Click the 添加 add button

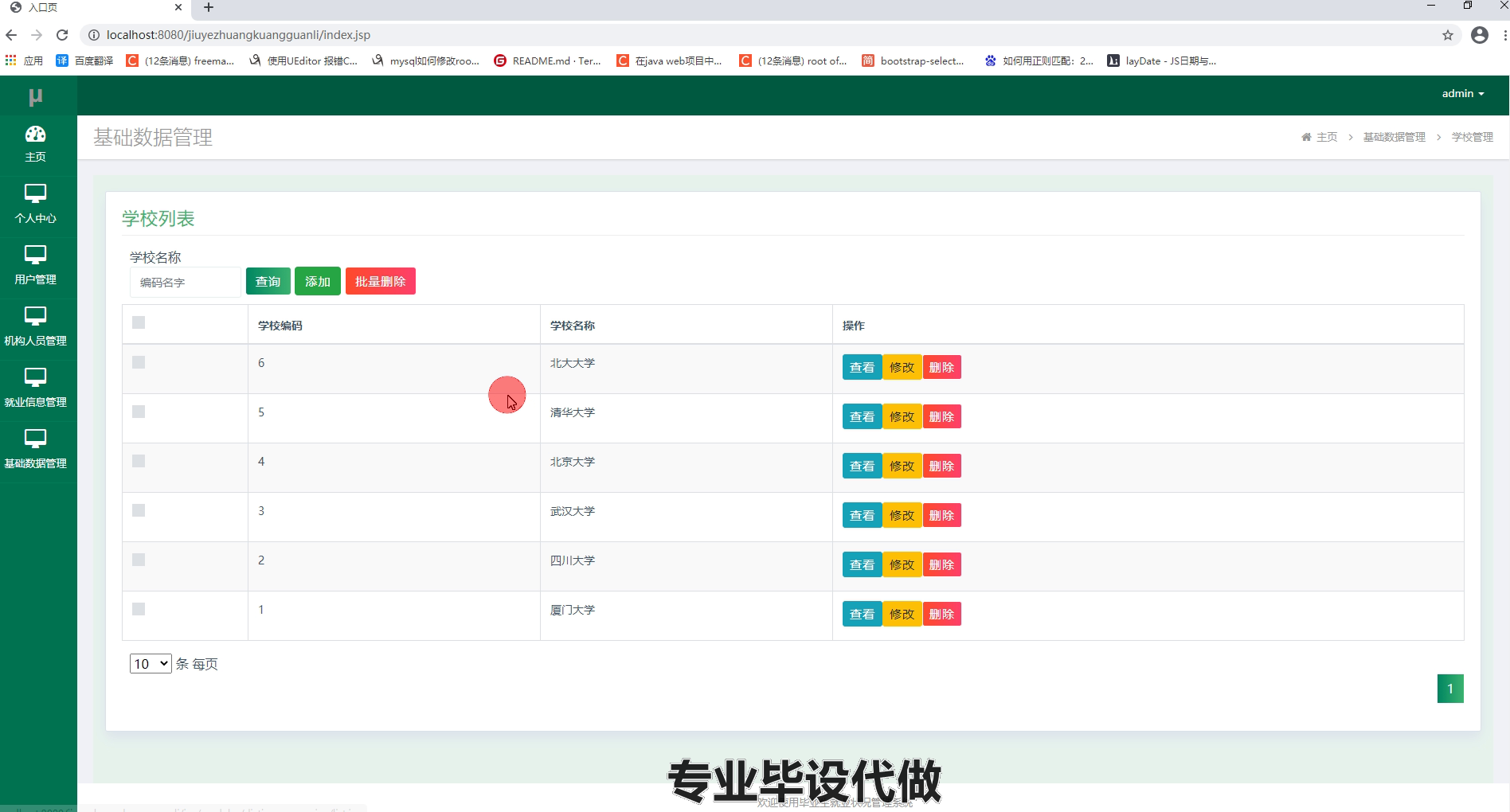[x=318, y=281]
